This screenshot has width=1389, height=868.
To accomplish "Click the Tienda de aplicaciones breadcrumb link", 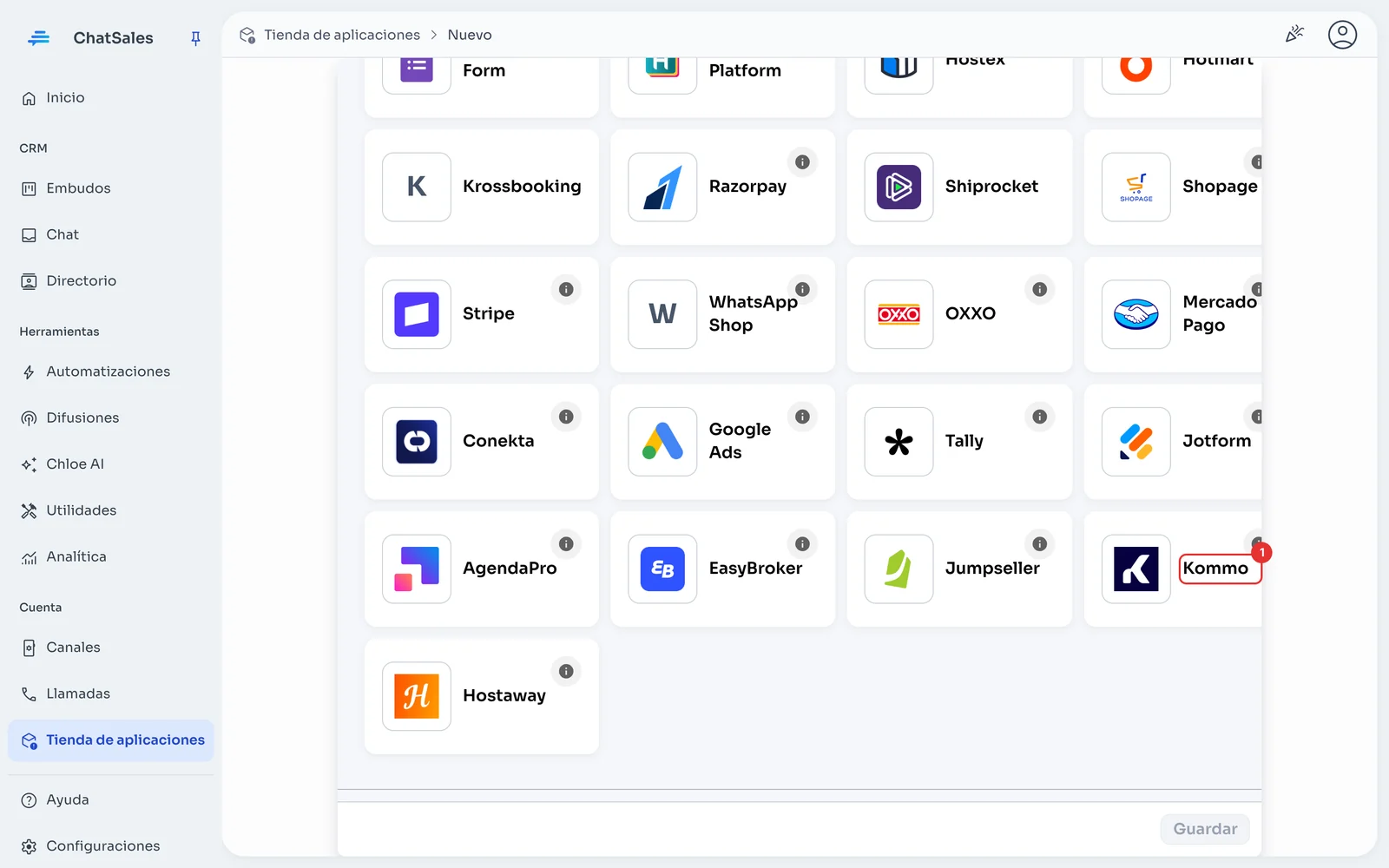I will (x=341, y=35).
